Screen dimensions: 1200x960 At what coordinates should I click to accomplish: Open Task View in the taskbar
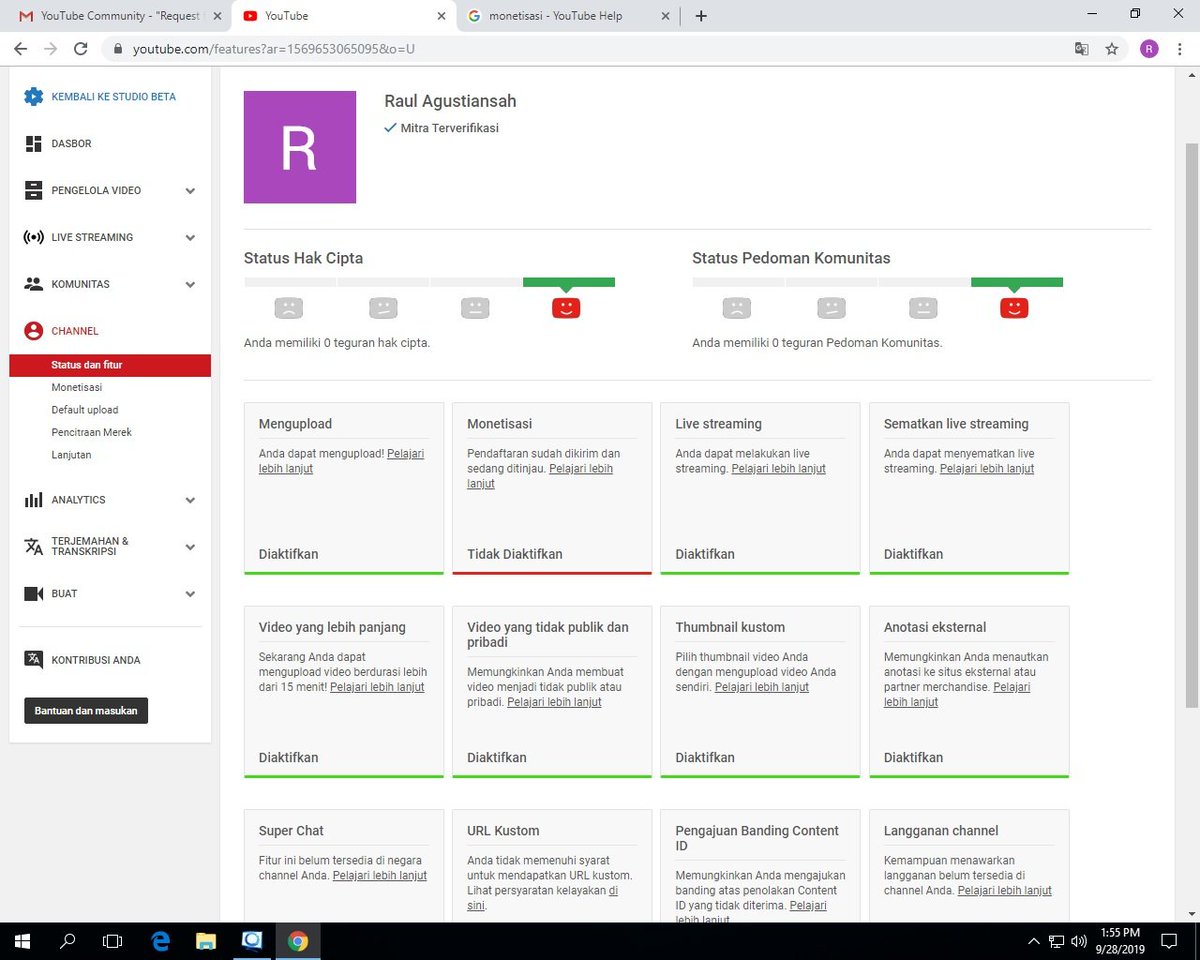113,941
